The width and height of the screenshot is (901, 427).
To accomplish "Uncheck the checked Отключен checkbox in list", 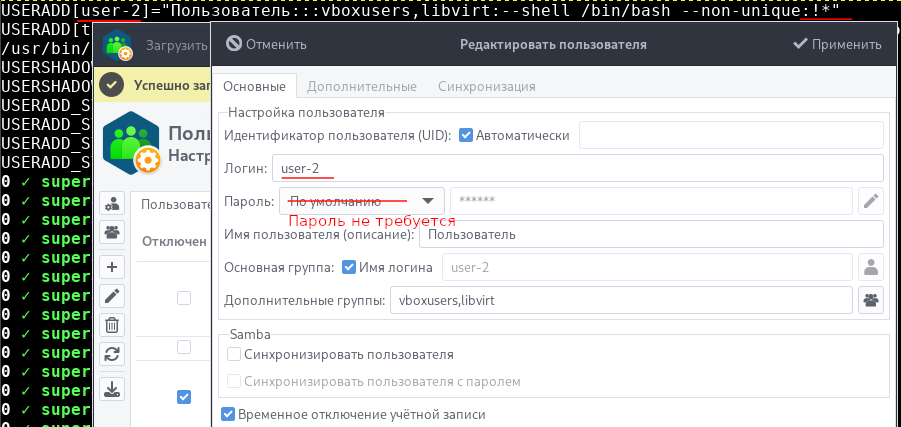I will pos(184,397).
